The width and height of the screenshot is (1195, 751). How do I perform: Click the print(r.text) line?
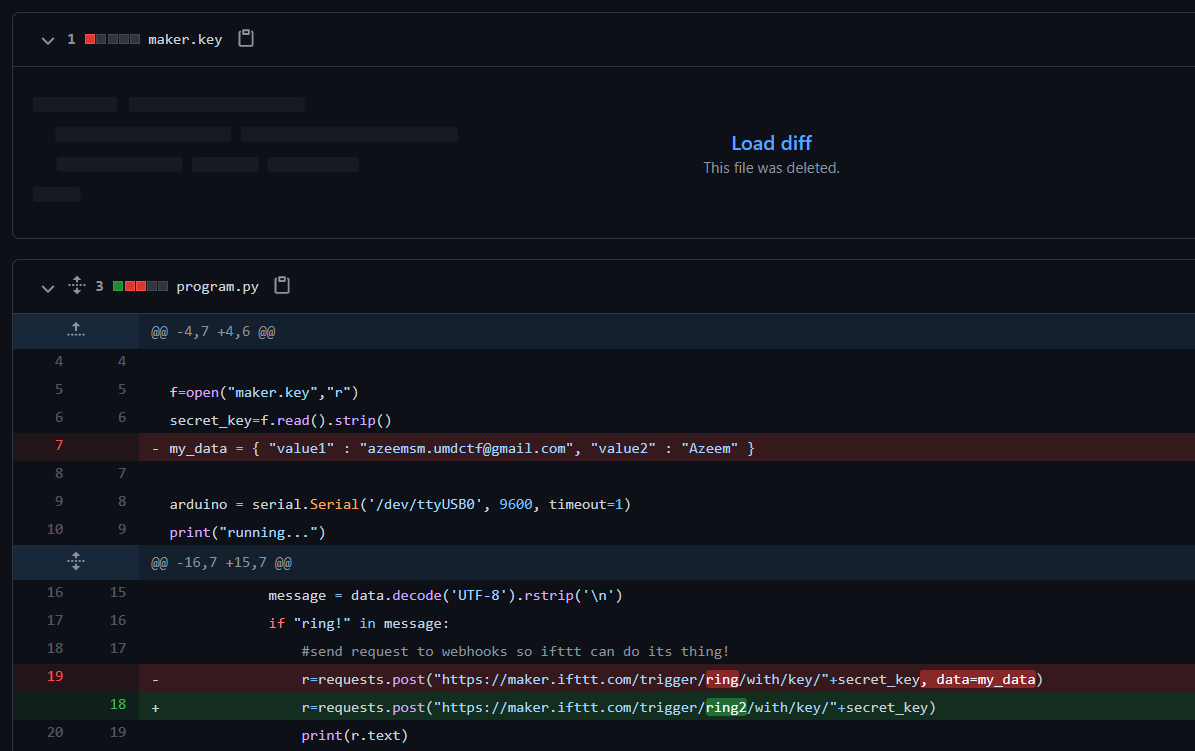[354, 736]
